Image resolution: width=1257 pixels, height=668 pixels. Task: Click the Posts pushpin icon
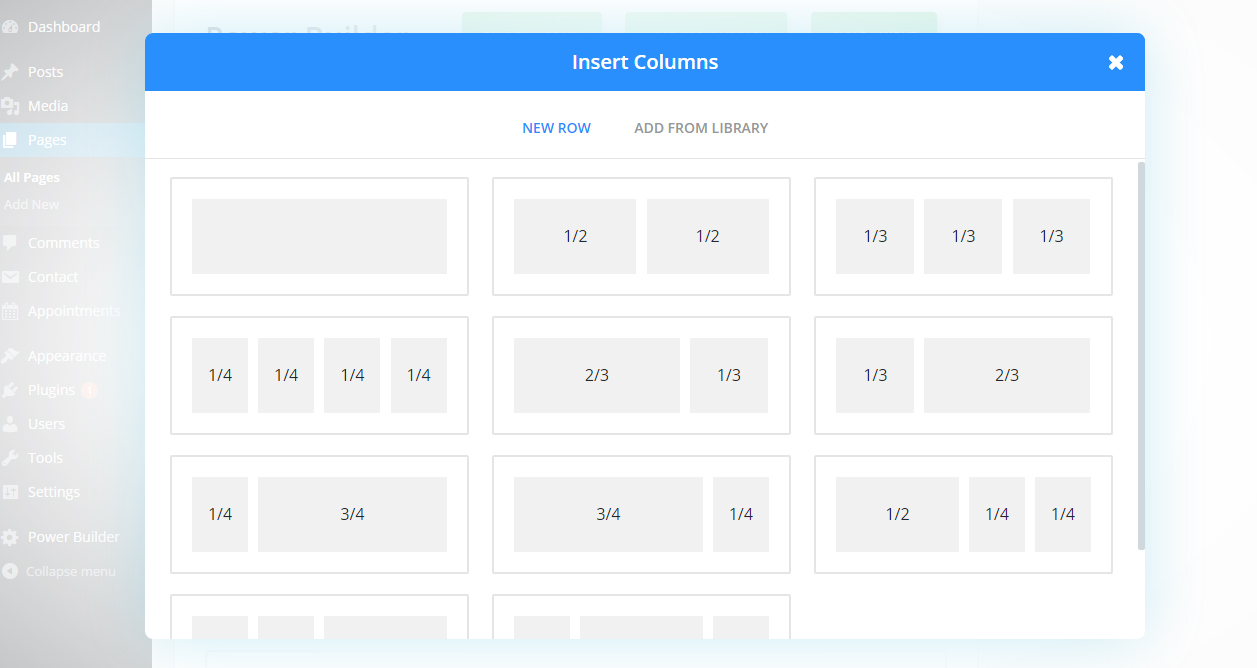click(x=10, y=72)
